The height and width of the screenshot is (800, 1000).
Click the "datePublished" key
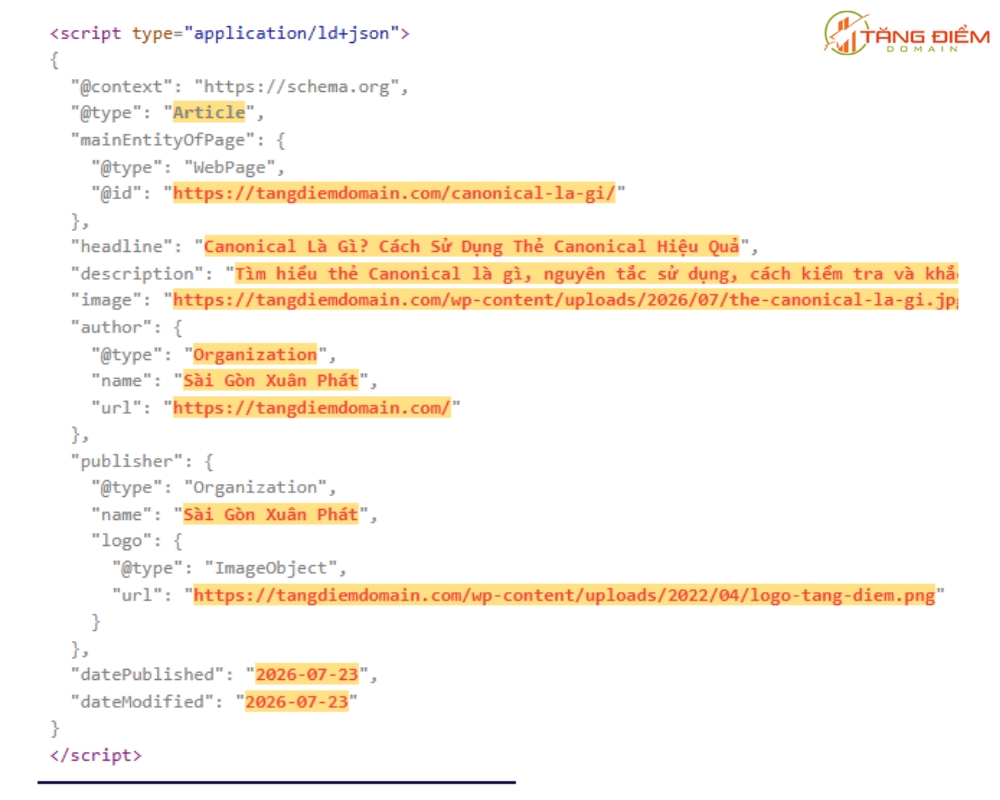pos(147,674)
